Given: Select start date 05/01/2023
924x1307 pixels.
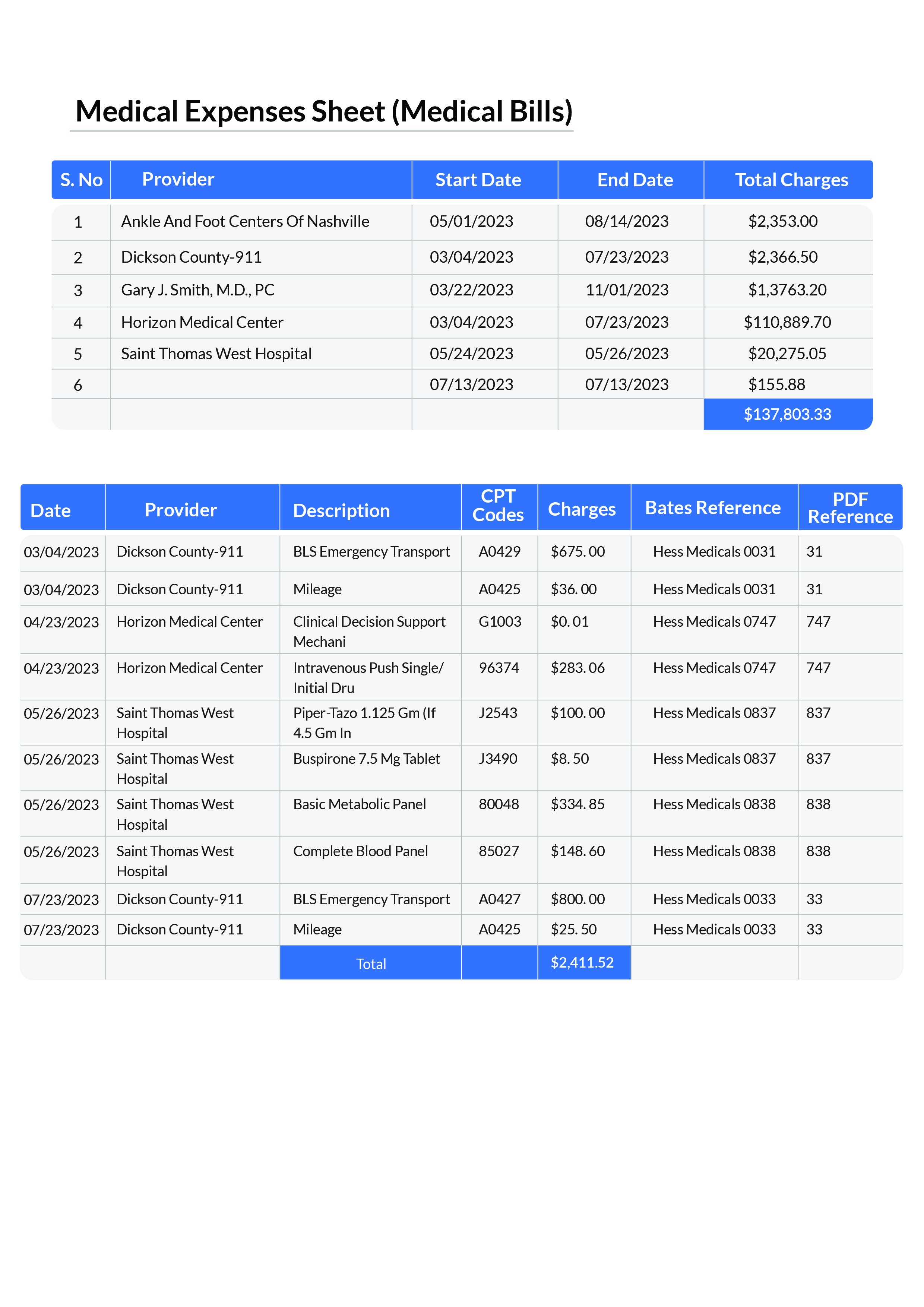Looking at the screenshot, I should [471, 221].
